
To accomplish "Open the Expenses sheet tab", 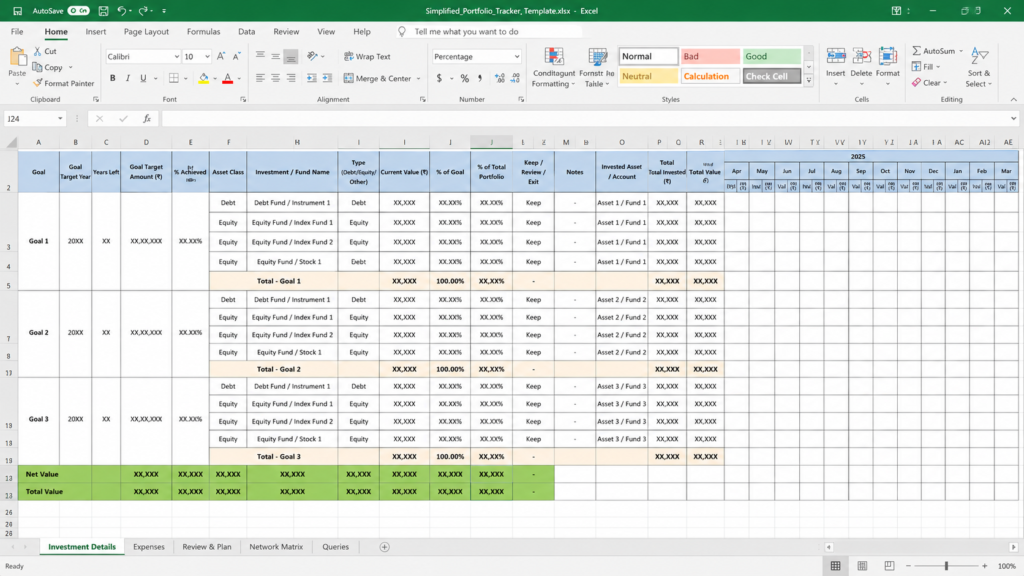I will tap(149, 547).
